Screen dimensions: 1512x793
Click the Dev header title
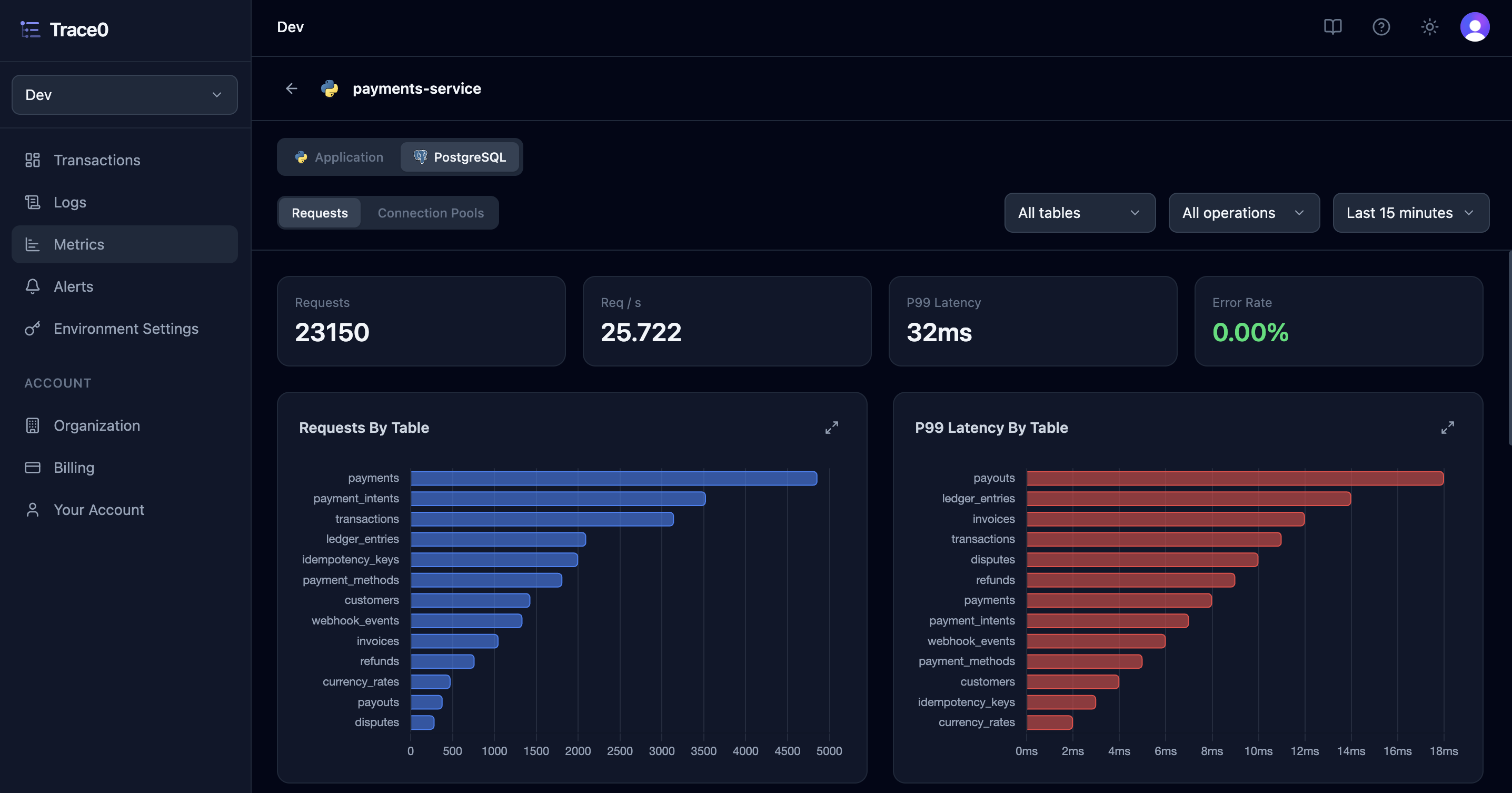click(x=290, y=27)
